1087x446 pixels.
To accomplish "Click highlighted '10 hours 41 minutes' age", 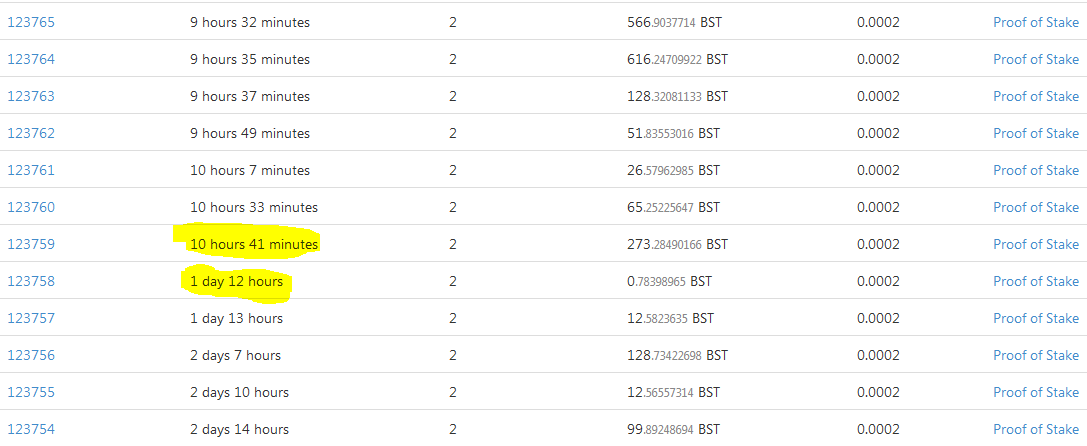I will (x=254, y=244).
